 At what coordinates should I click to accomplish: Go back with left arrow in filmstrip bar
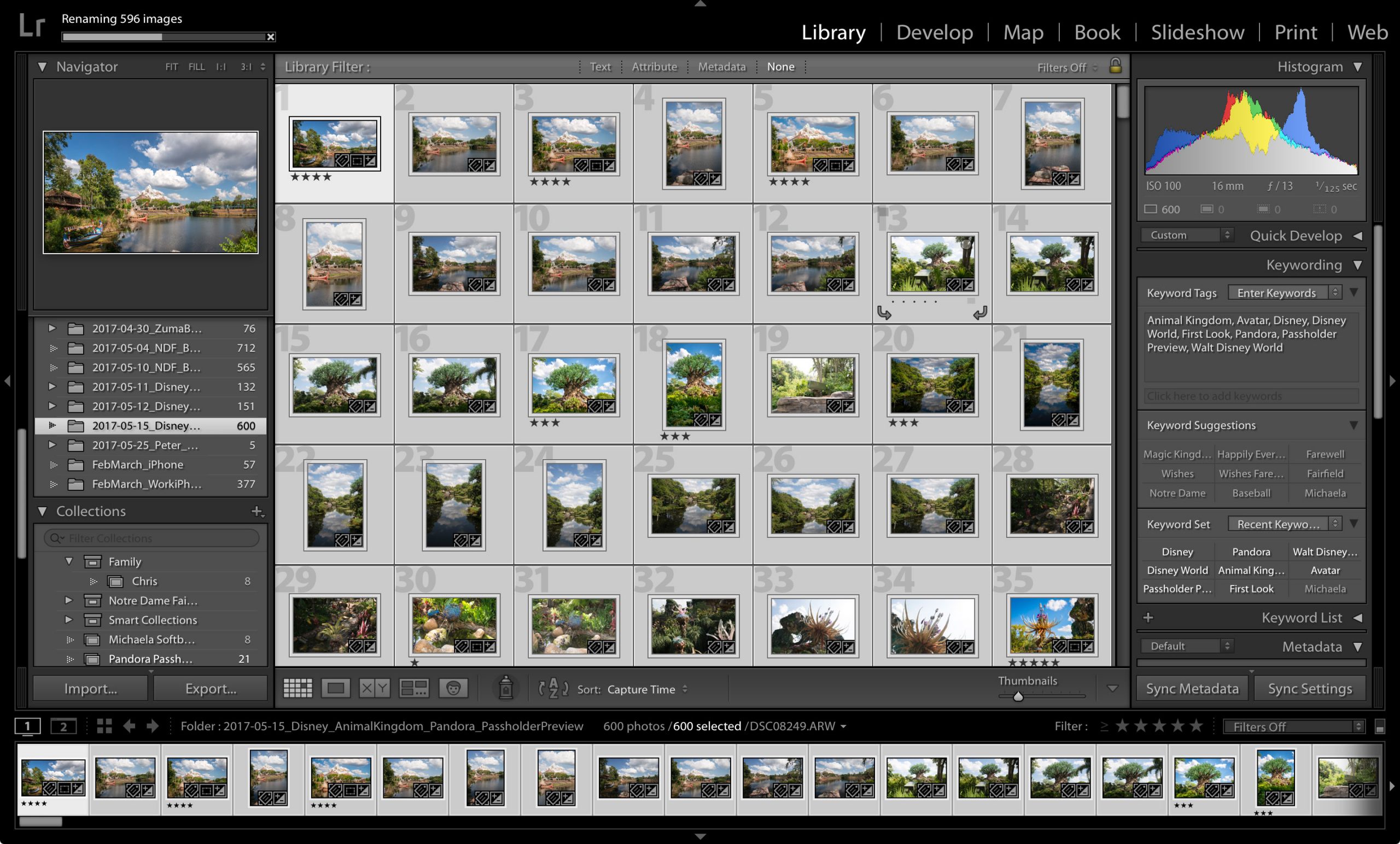[130, 726]
